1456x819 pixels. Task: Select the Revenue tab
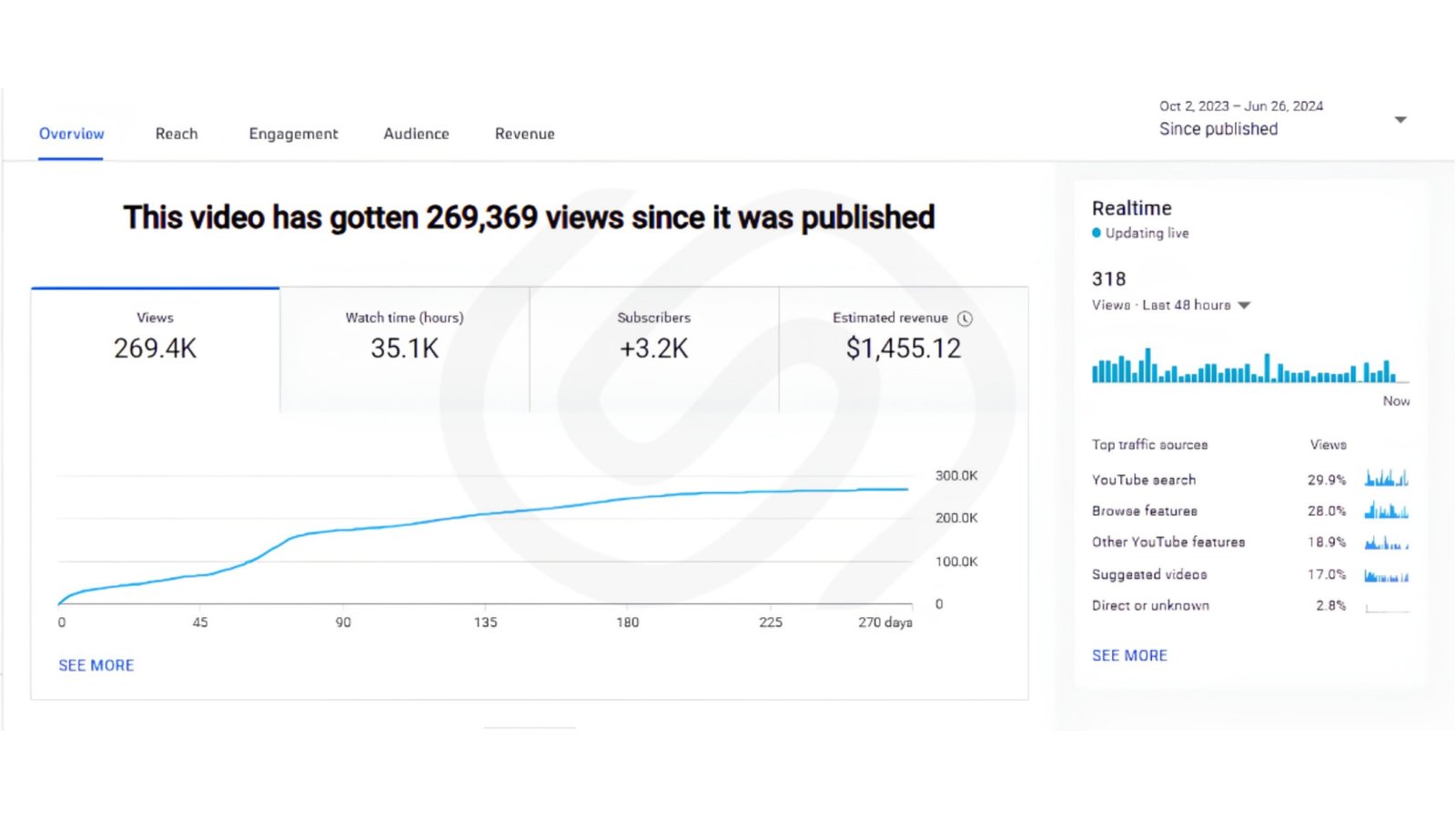524,134
